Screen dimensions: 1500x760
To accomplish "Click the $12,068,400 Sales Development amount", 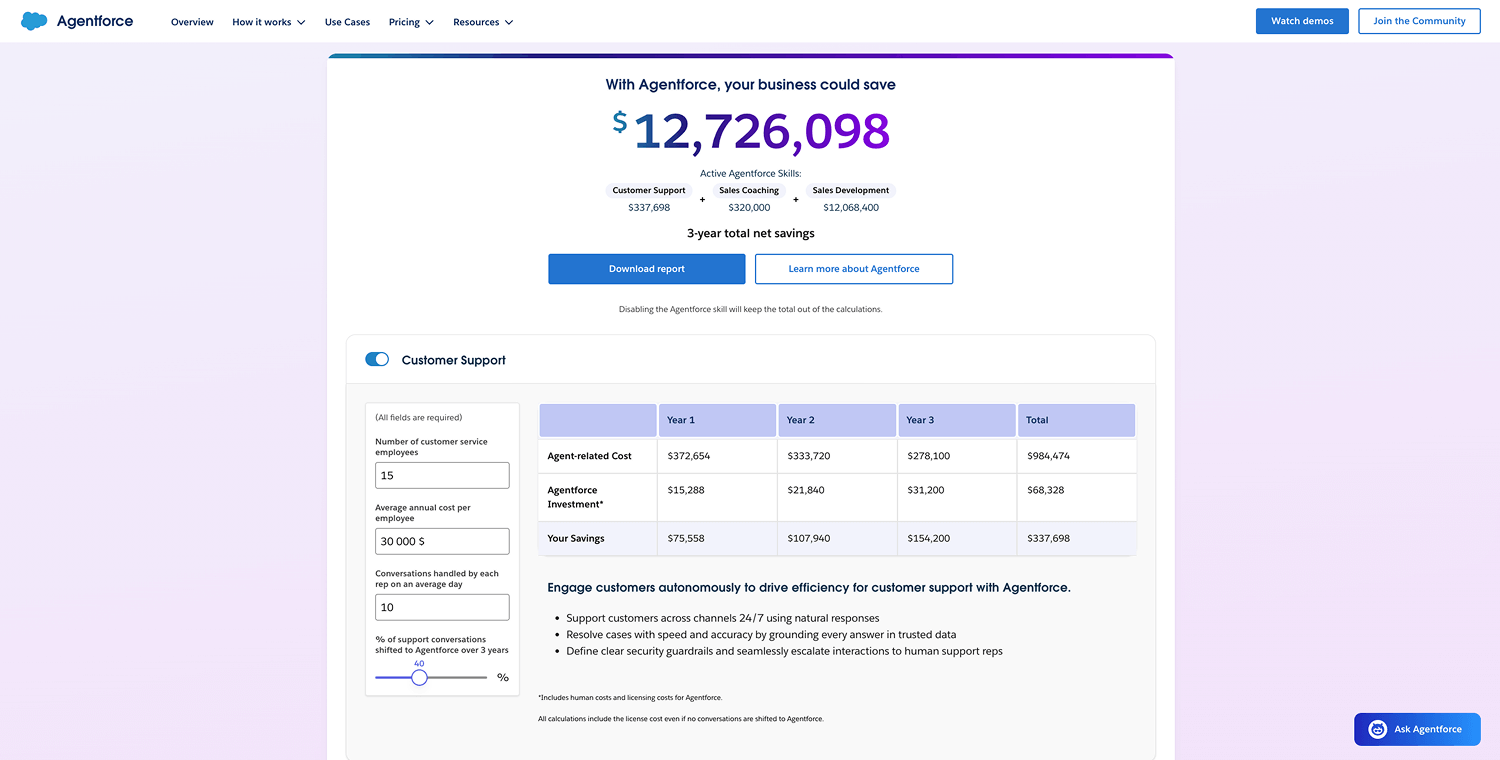I will click(x=851, y=208).
